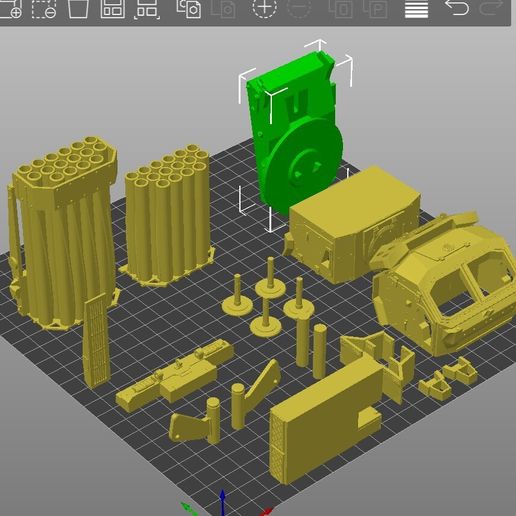Click the grayed-out Paste icon

click(224, 9)
